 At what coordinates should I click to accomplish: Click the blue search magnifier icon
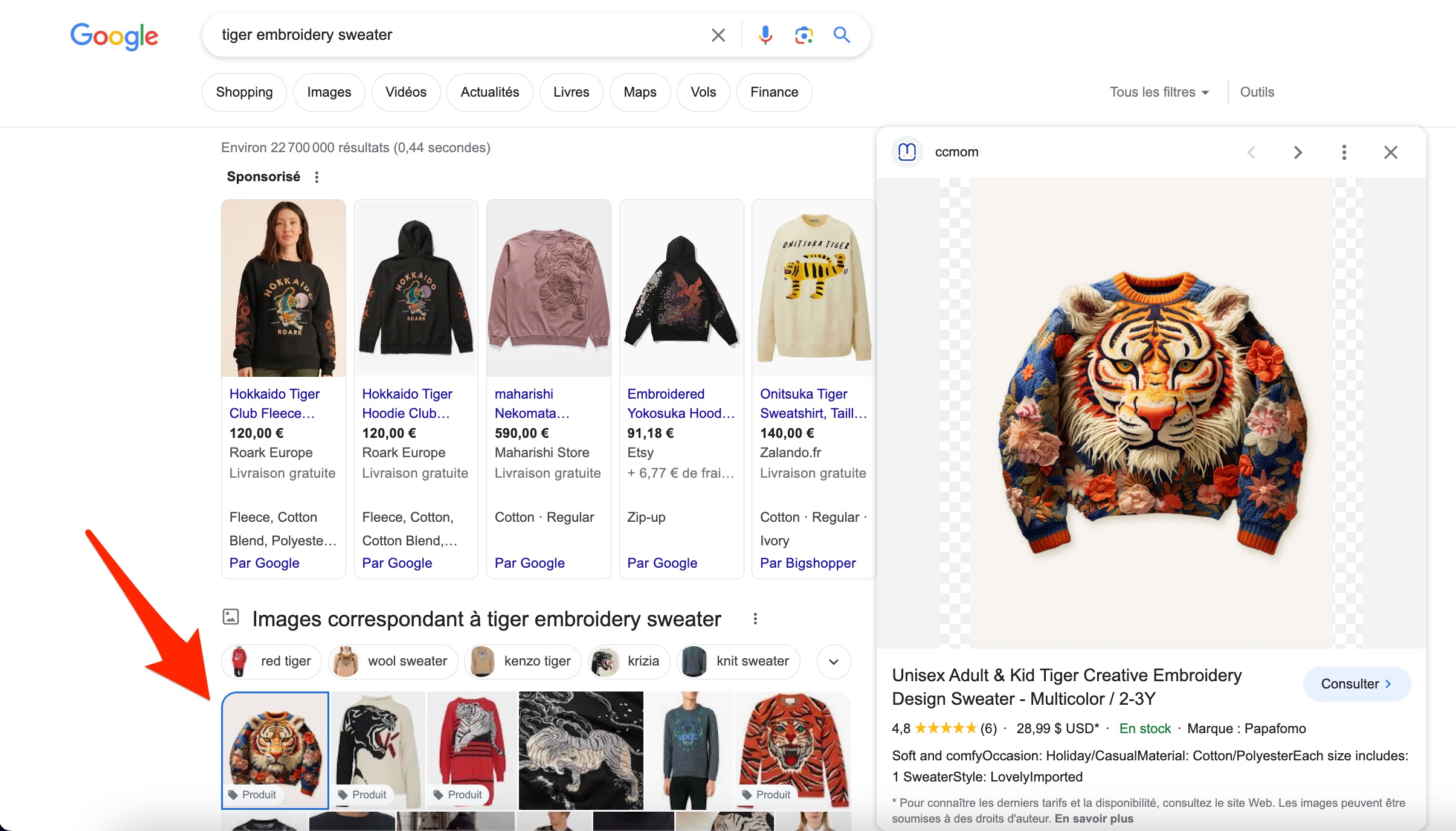(842, 35)
